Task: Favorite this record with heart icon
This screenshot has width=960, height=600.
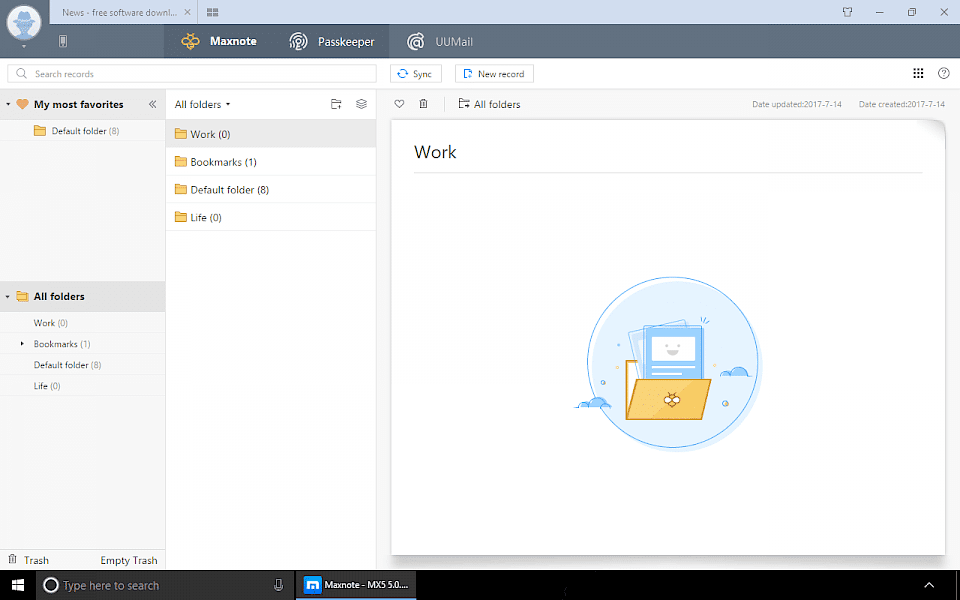Action: pyautogui.click(x=399, y=104)
